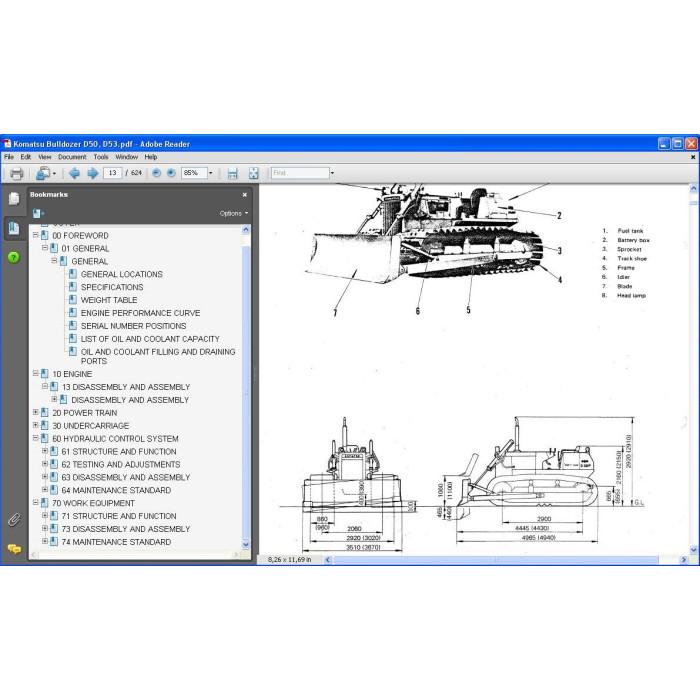
Task: Select the Bookmarks panel sidebar icon
Action: 14,228
